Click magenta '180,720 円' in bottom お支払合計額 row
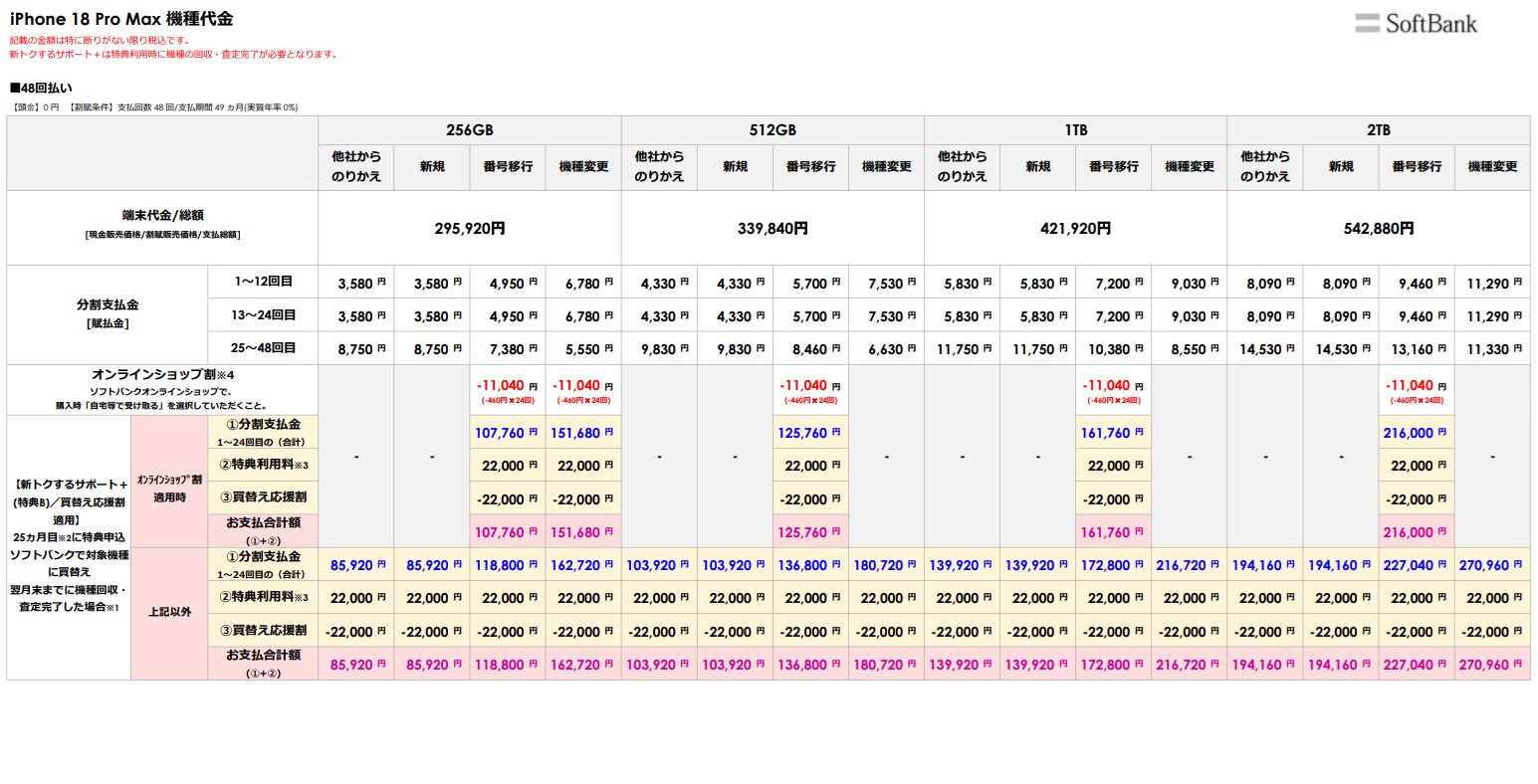Image resolution: width=1538 pixels, height=784 pixels. [885, 666]
